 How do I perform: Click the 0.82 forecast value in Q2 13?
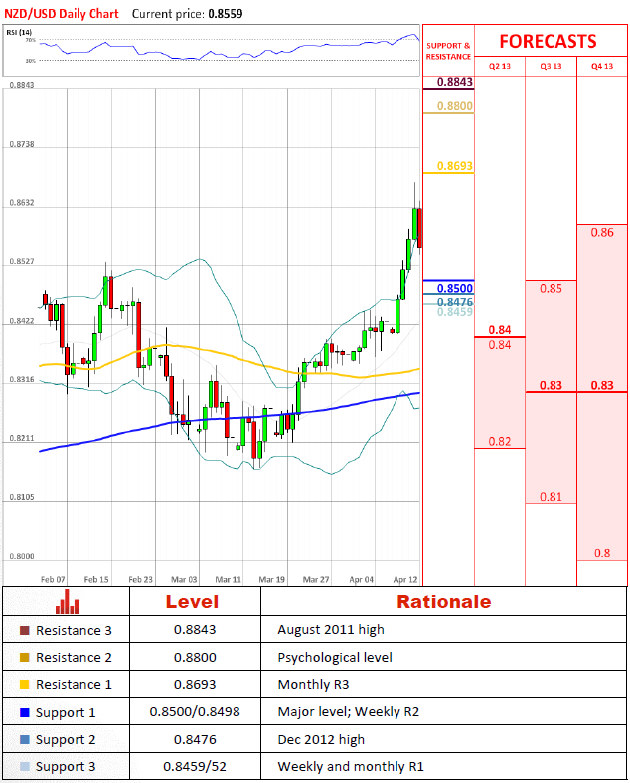point(500,441)
